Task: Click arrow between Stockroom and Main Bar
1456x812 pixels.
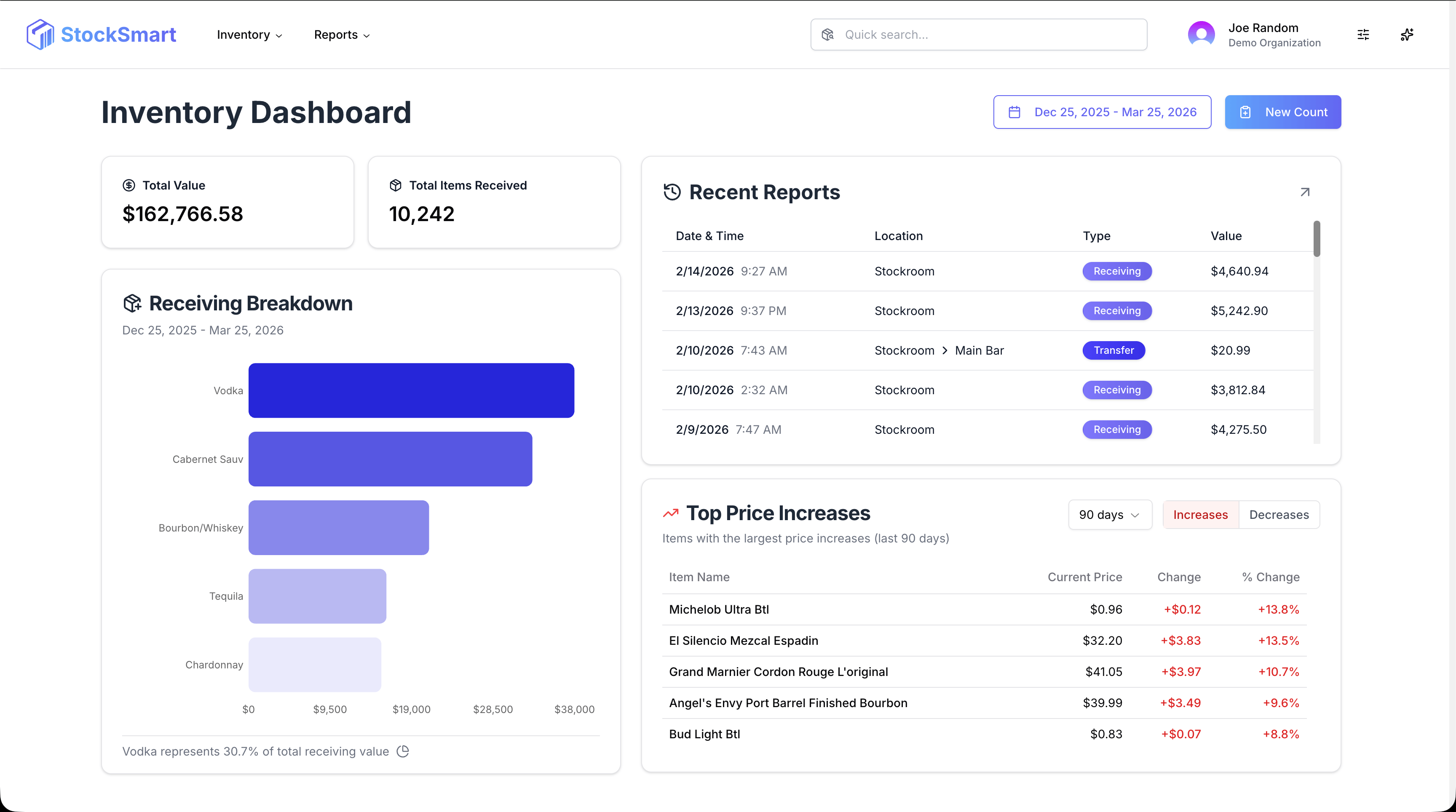Action: [945, 350]
